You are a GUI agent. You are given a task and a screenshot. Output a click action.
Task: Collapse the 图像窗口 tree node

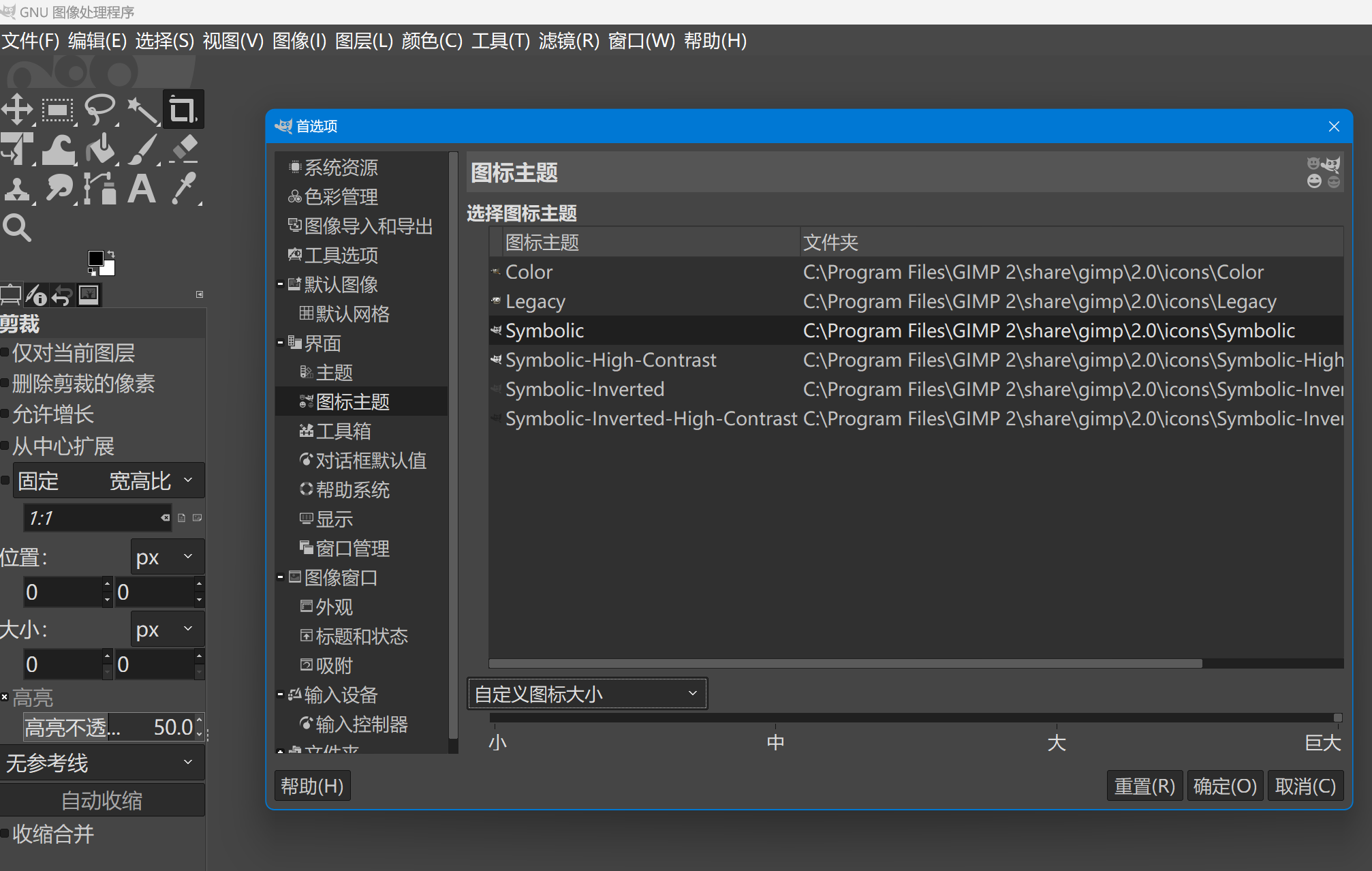280,577
